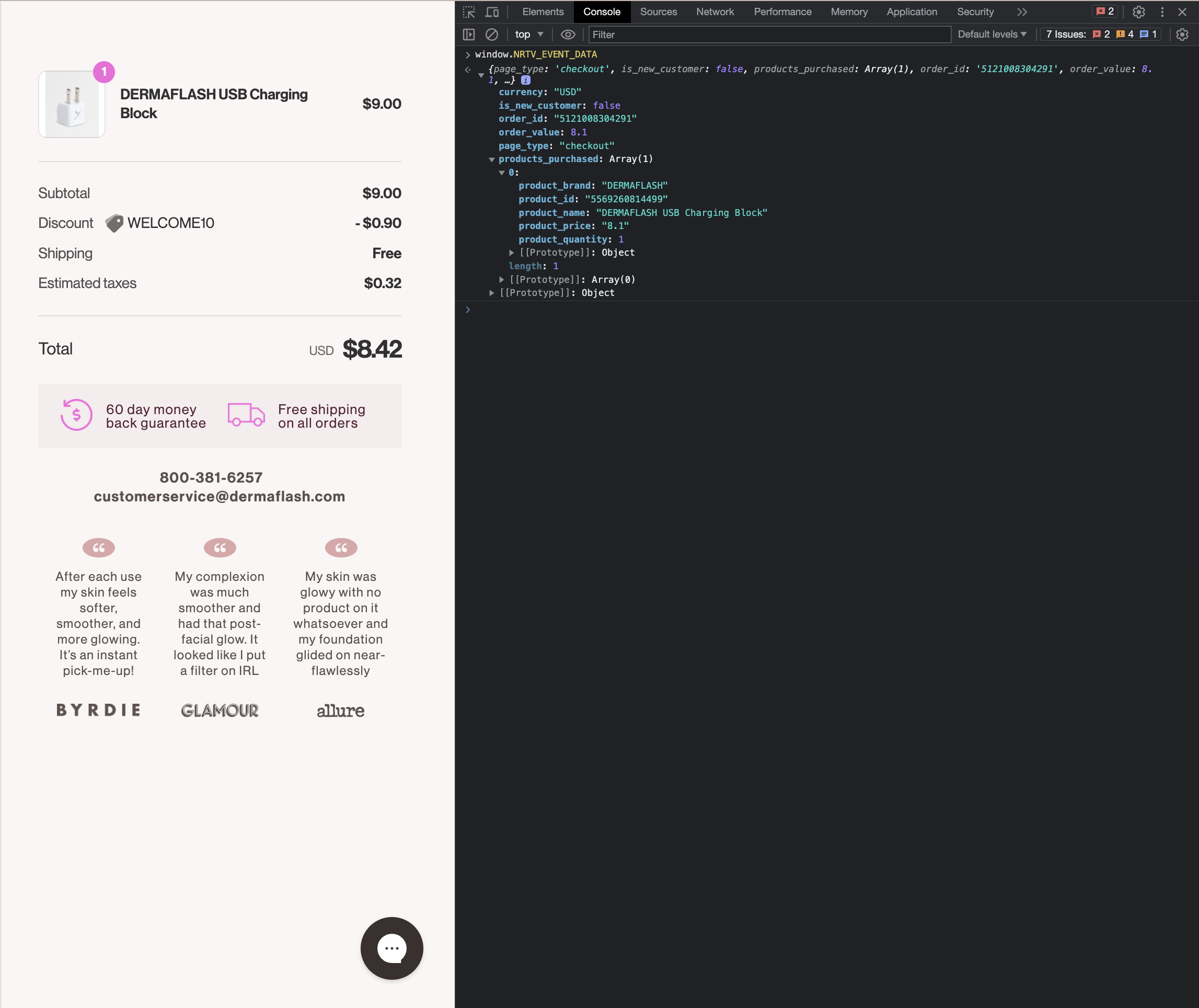Show more DevTools tabs chevron
This screenshot has height=1008, width=1199.
pos(1022,12)
